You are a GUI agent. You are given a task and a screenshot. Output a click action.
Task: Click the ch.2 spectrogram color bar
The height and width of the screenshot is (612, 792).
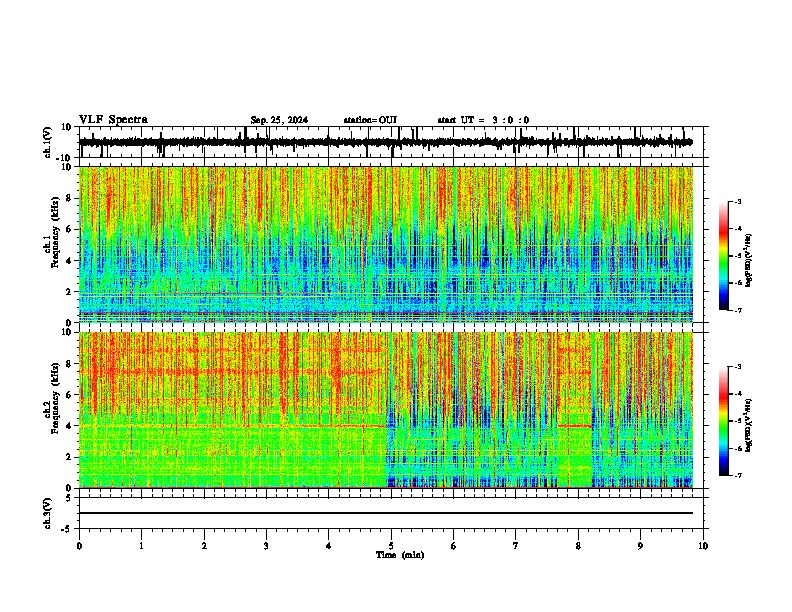724,421
